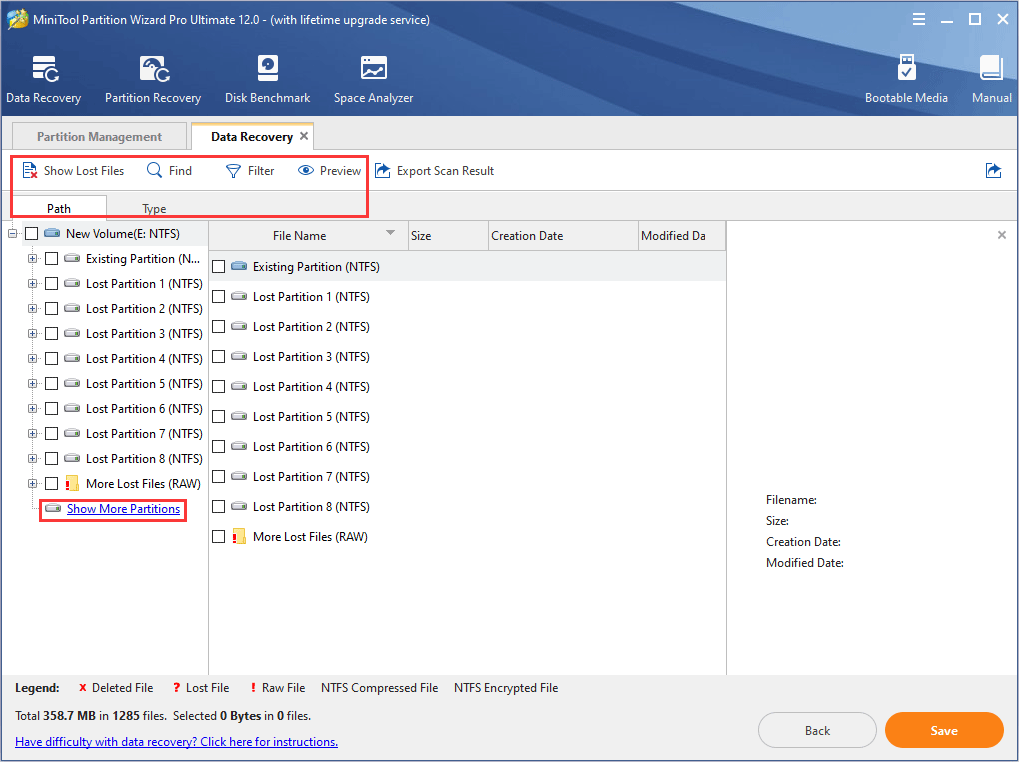
Task: Open the data recovery instructions link
Action: [176, 741]
